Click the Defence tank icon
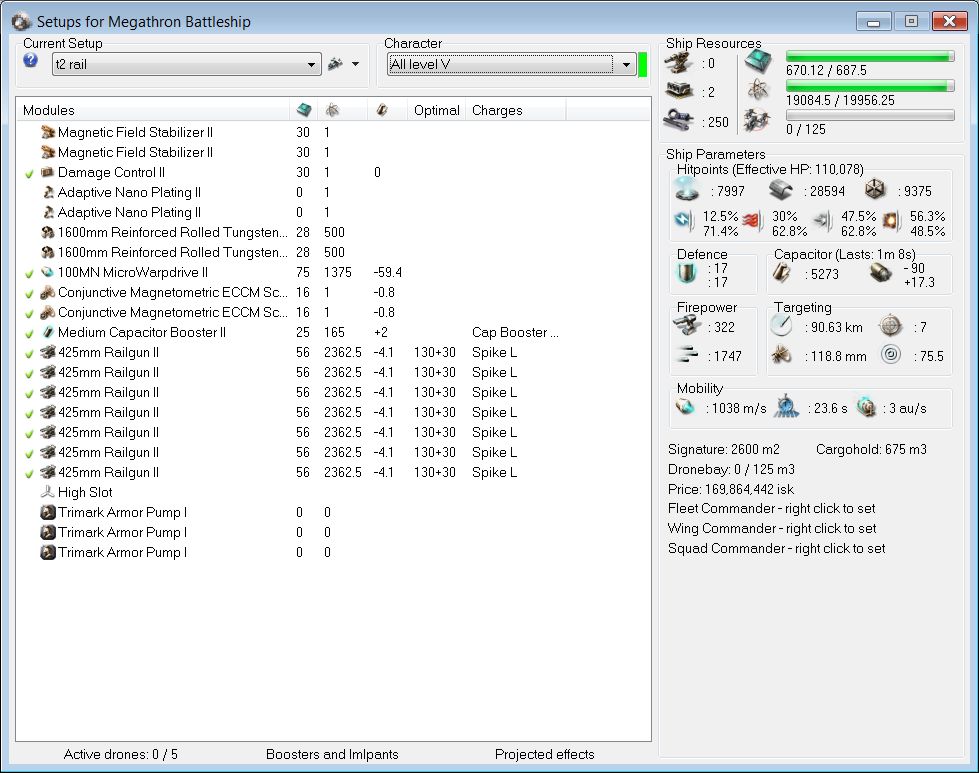 click(687, 273)
